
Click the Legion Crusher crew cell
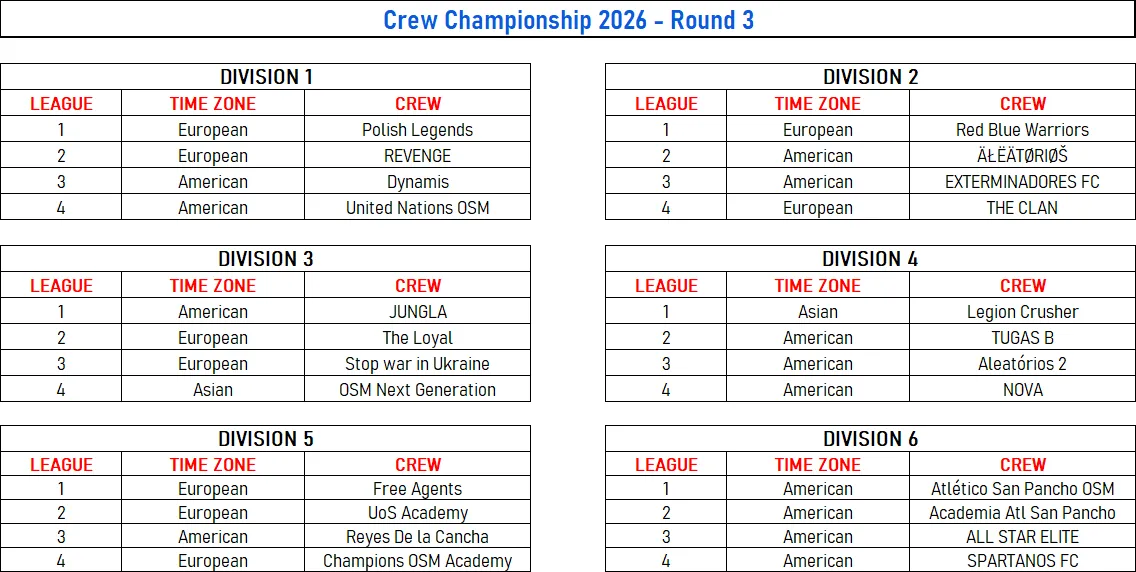coord(1022,311)
